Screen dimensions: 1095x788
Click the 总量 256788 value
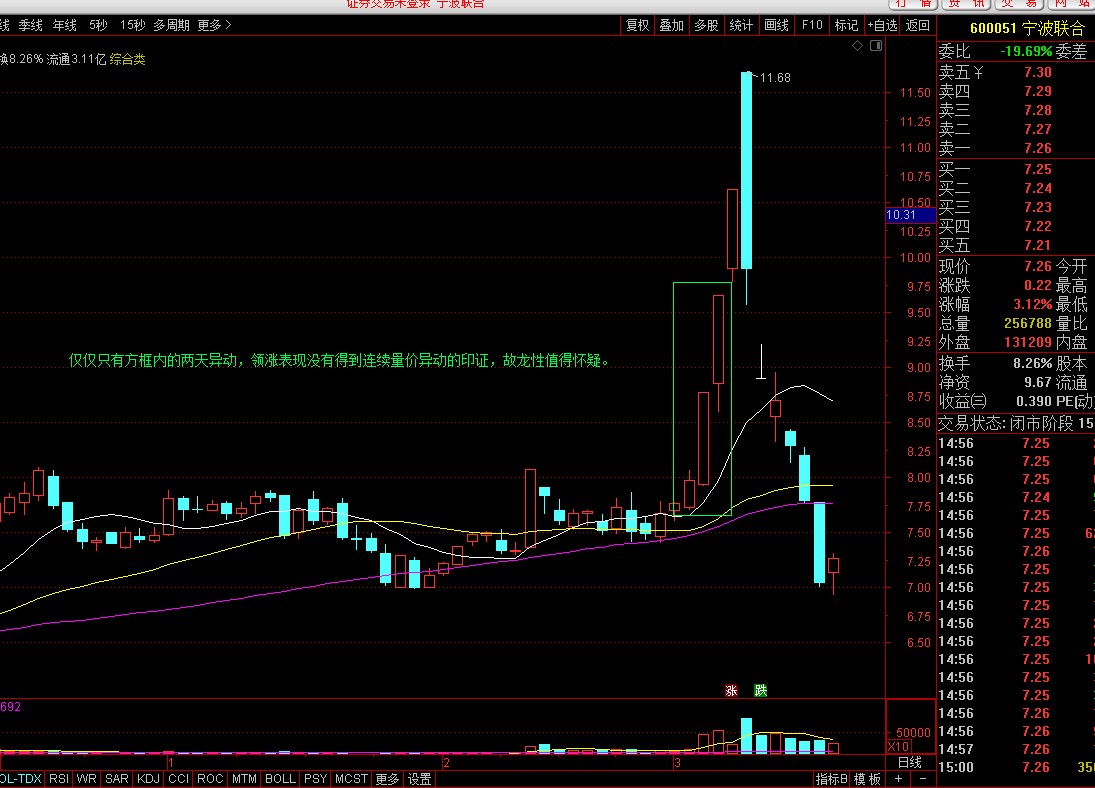(x=1027, y=323)
